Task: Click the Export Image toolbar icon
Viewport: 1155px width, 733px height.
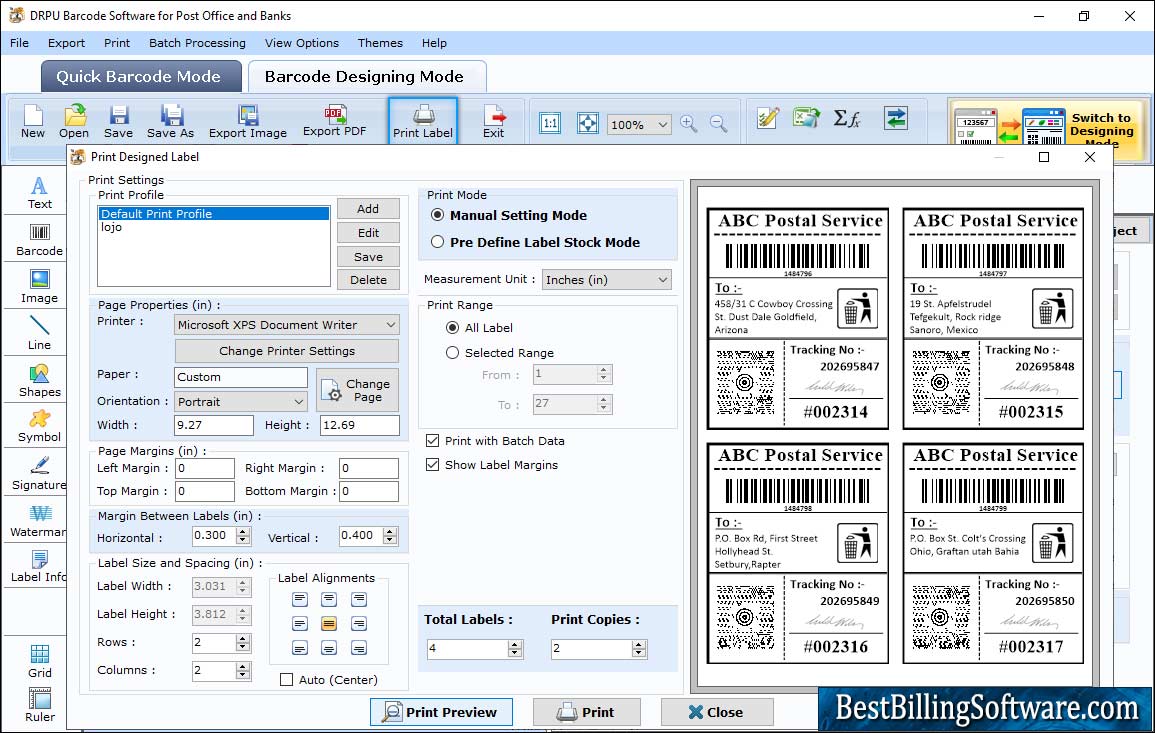Action: 248,122
